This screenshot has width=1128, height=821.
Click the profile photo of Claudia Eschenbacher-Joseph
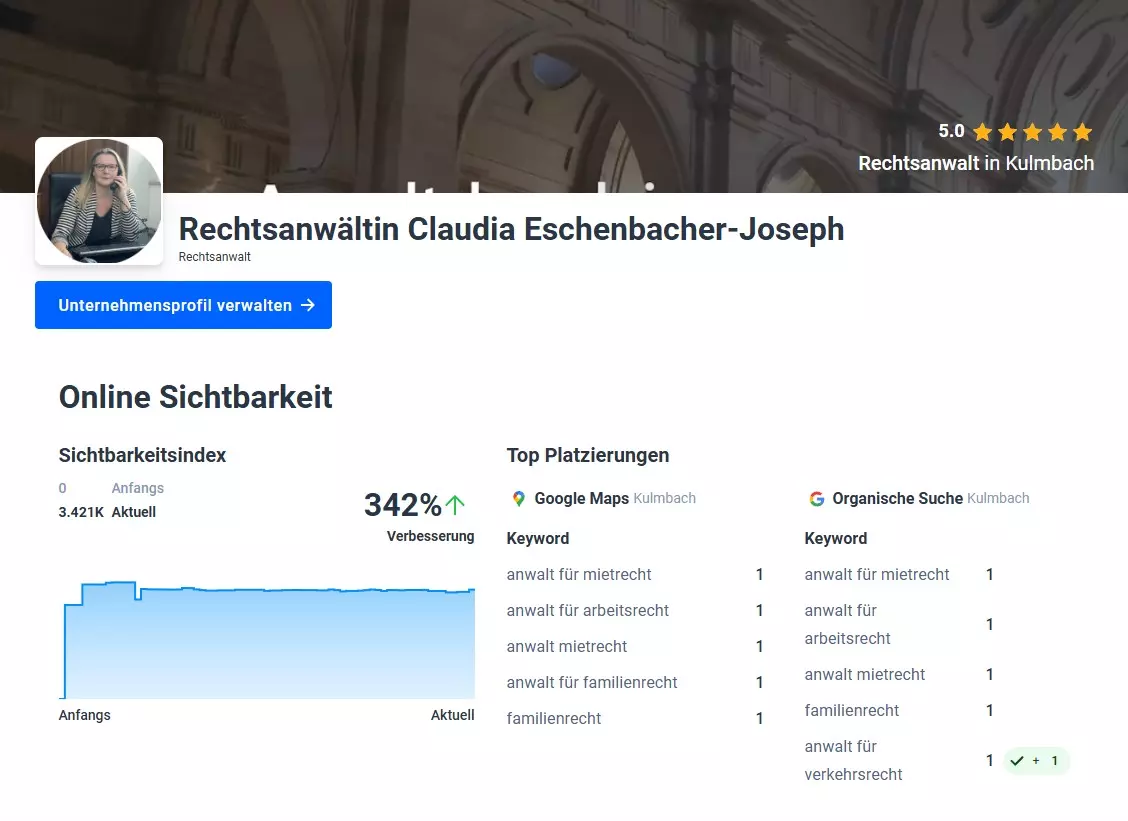[99, 199]
